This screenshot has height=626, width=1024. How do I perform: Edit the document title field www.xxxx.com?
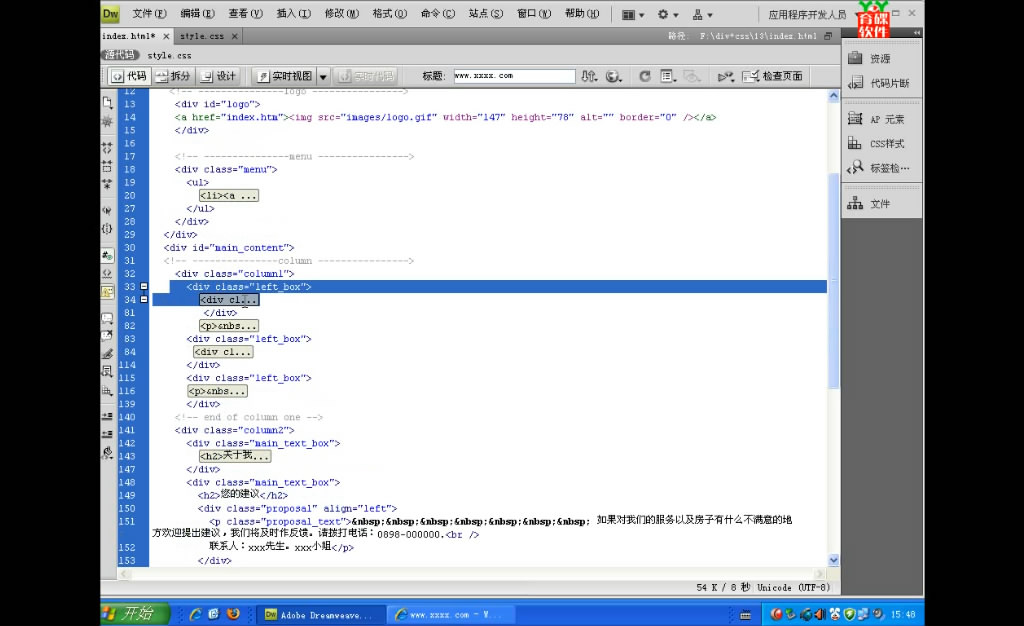(x=514, y=76)
